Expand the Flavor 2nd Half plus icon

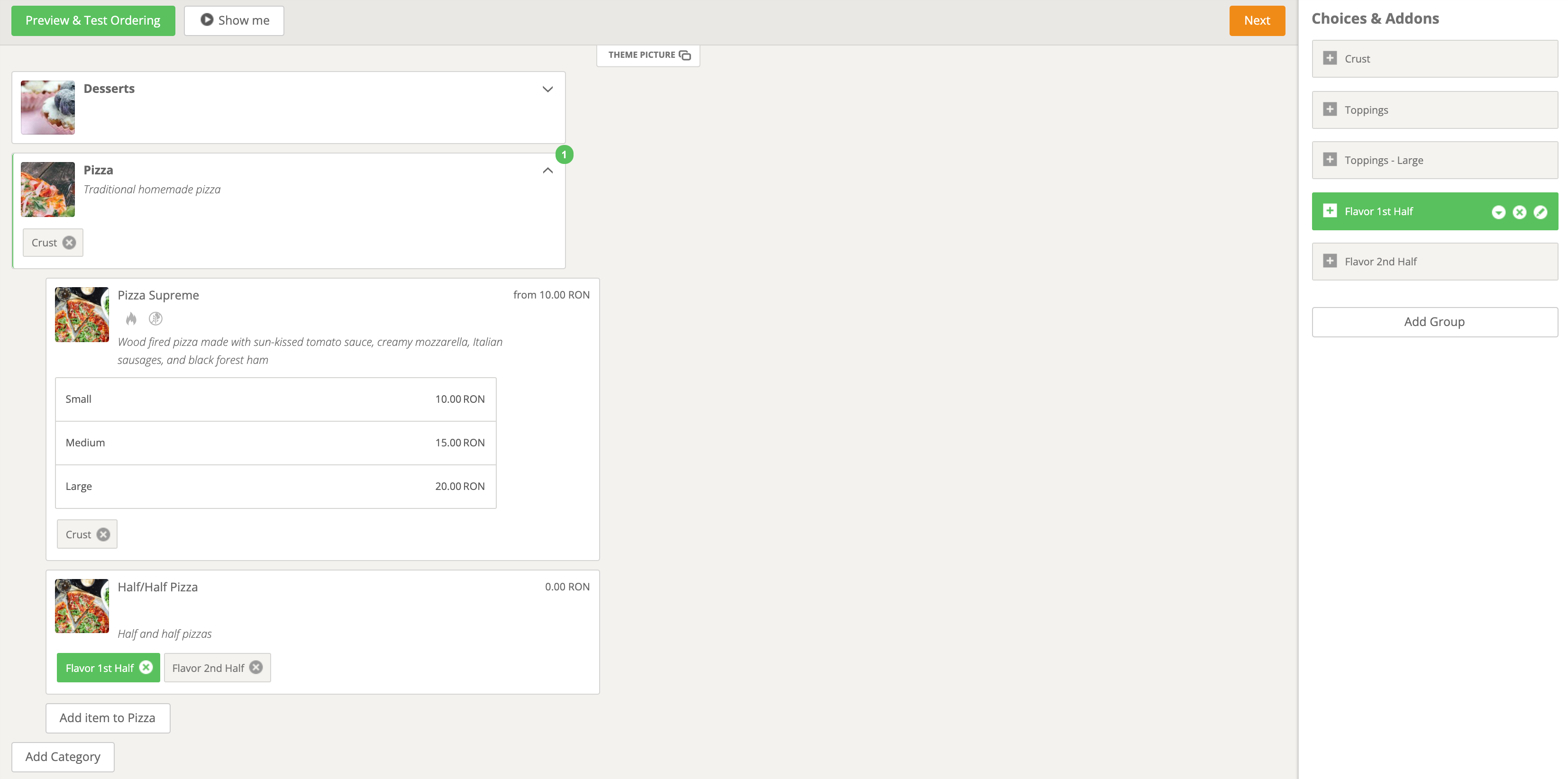pyautogui.click(x=1330, y=261)
